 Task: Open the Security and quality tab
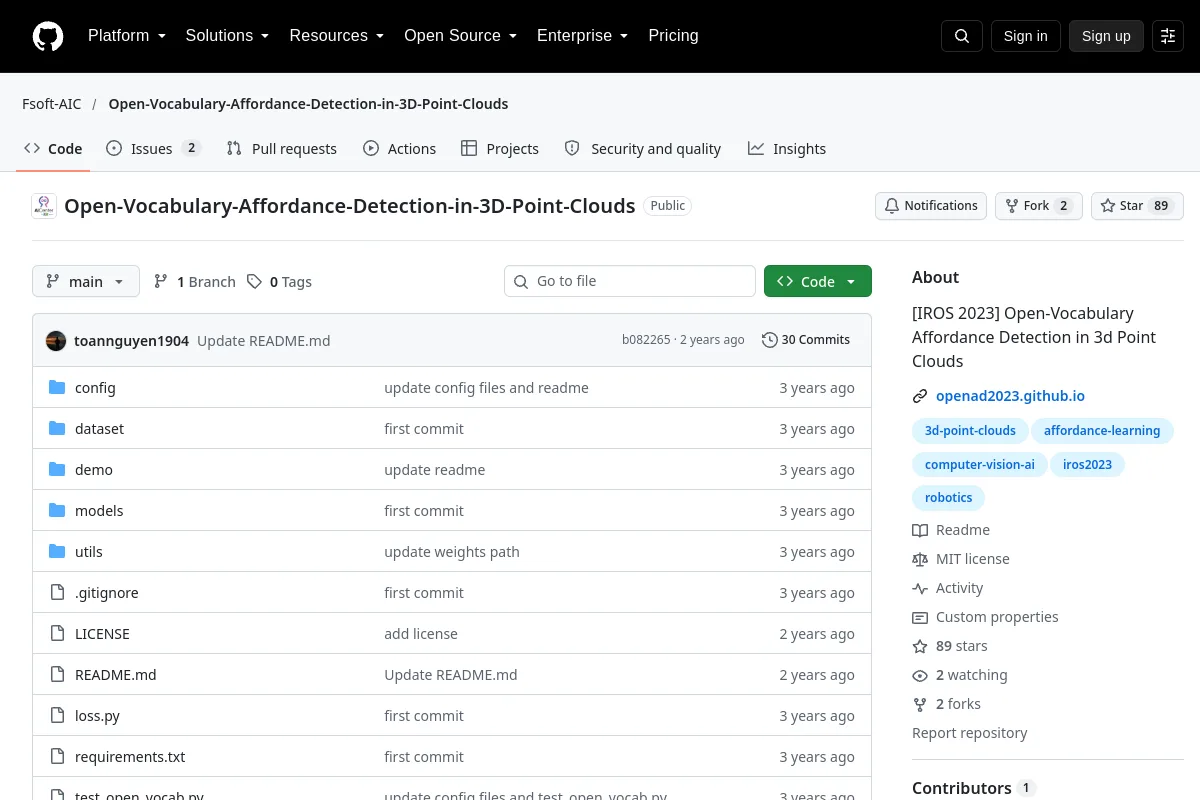coord(643,149)
